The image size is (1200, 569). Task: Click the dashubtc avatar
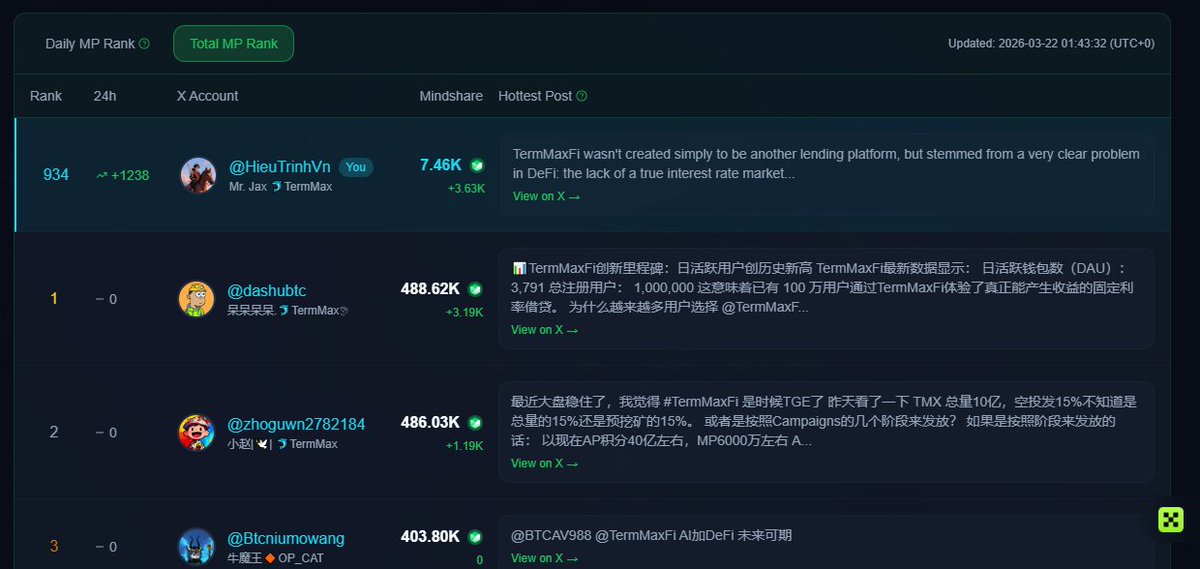point(196,299)
